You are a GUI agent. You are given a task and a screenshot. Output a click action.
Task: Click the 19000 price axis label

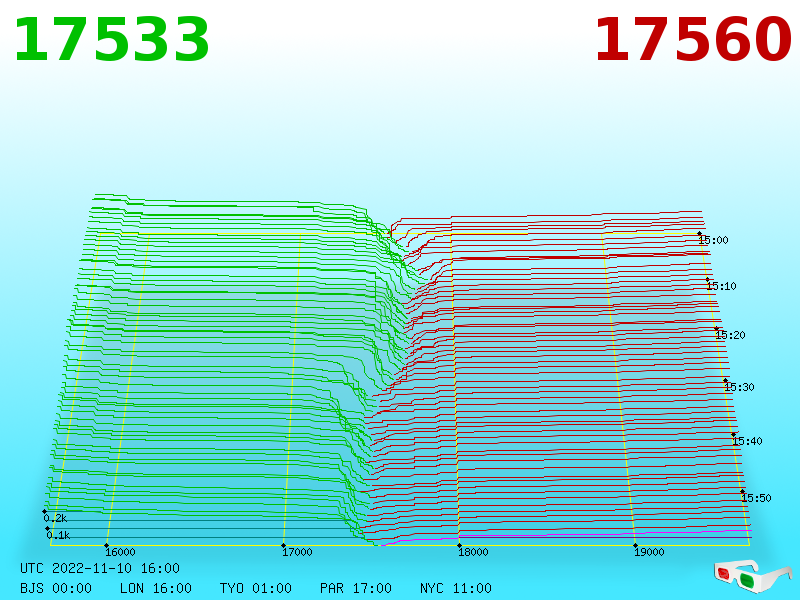click(649, 552)
